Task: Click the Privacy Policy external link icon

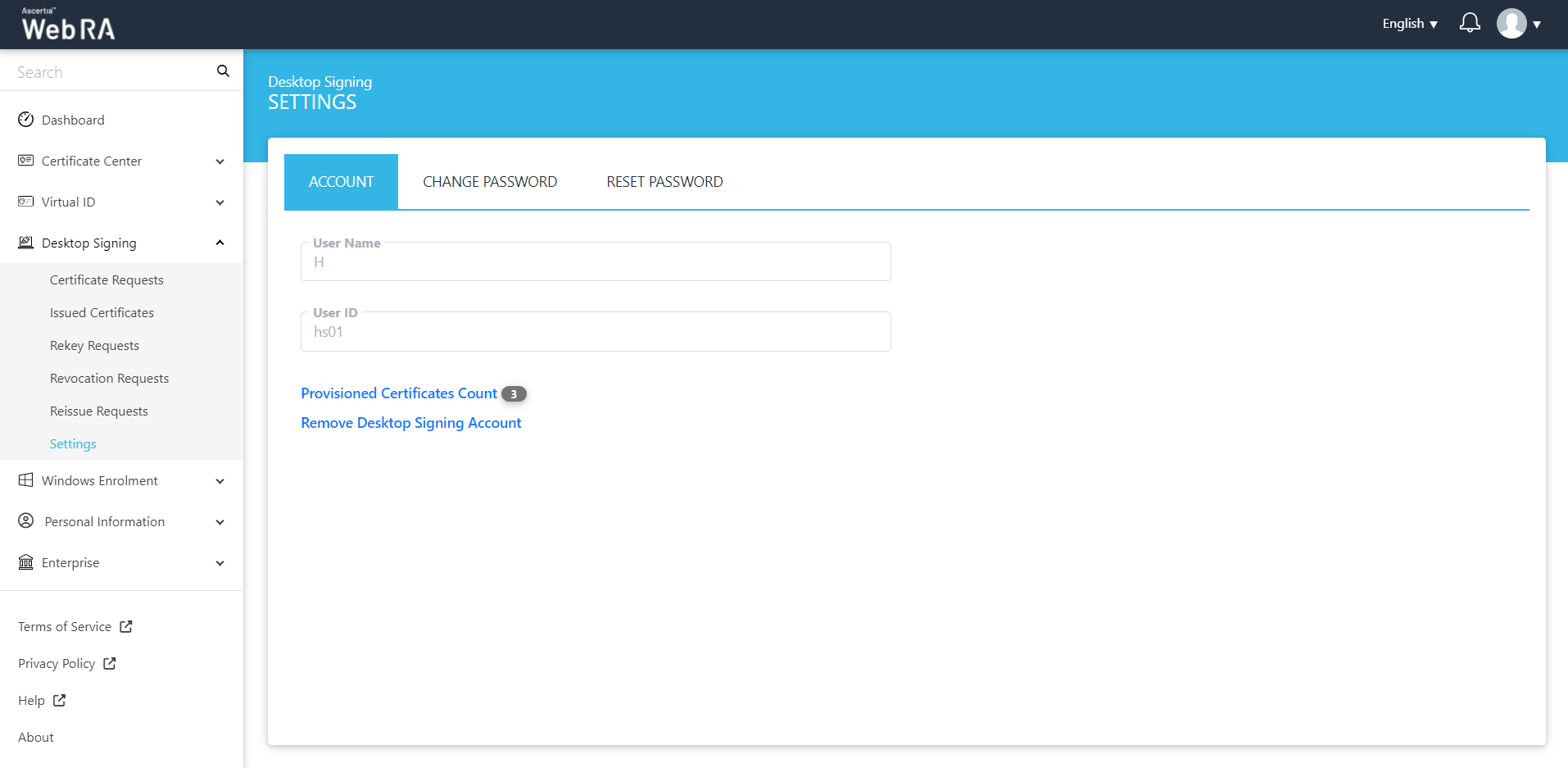Action: click(x=110, y=664)
